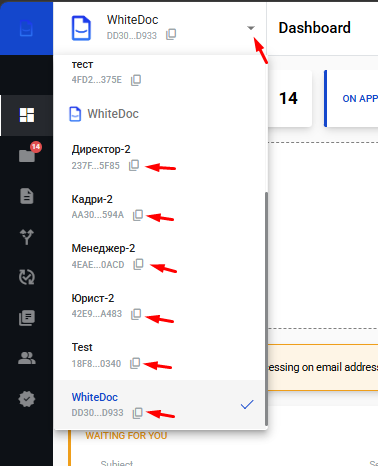378x466 pixels.
Task: Copy the 42E9...A483 address of Юрист-2
Action: point(136,314)
